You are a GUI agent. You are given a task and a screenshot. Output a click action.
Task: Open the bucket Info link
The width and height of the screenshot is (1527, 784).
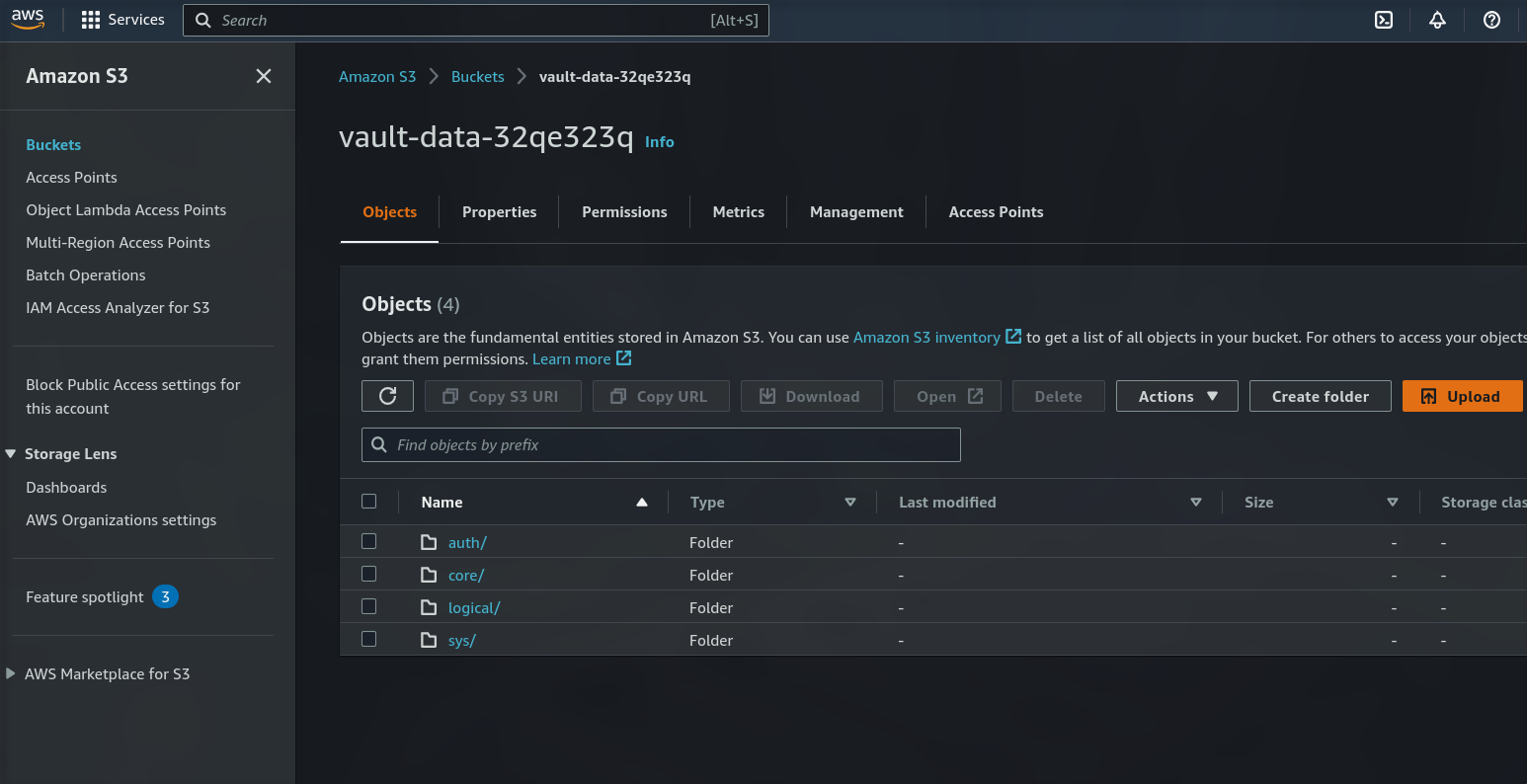click(660, 141)
